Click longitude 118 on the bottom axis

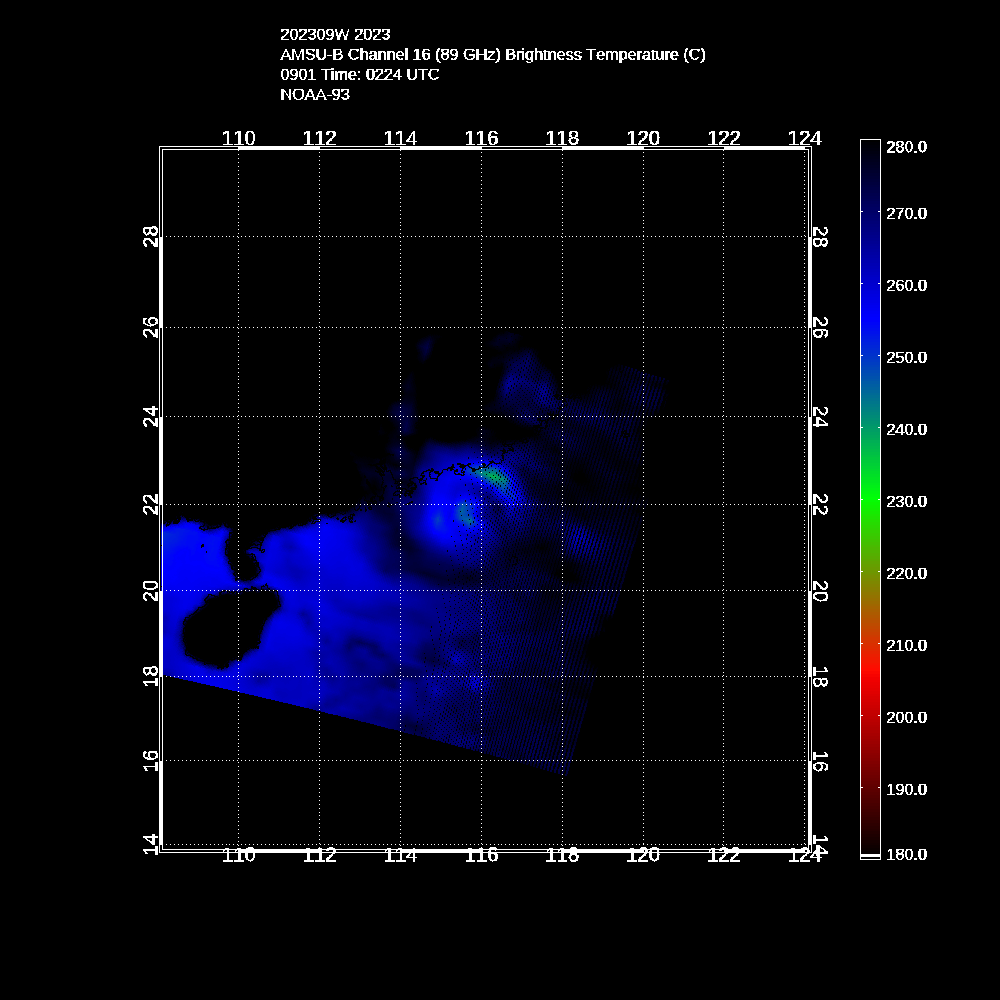pyautogui.click(x=562, y=855)
